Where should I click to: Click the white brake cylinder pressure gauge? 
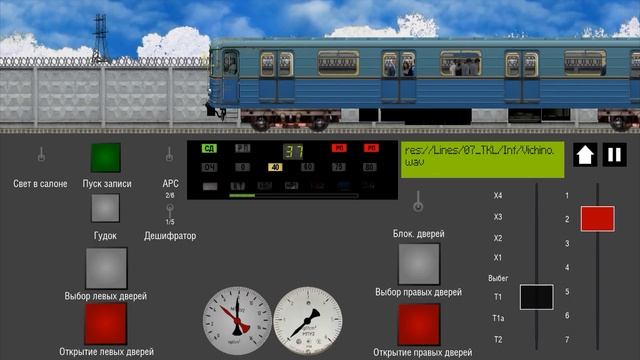(x=308, y=321)
